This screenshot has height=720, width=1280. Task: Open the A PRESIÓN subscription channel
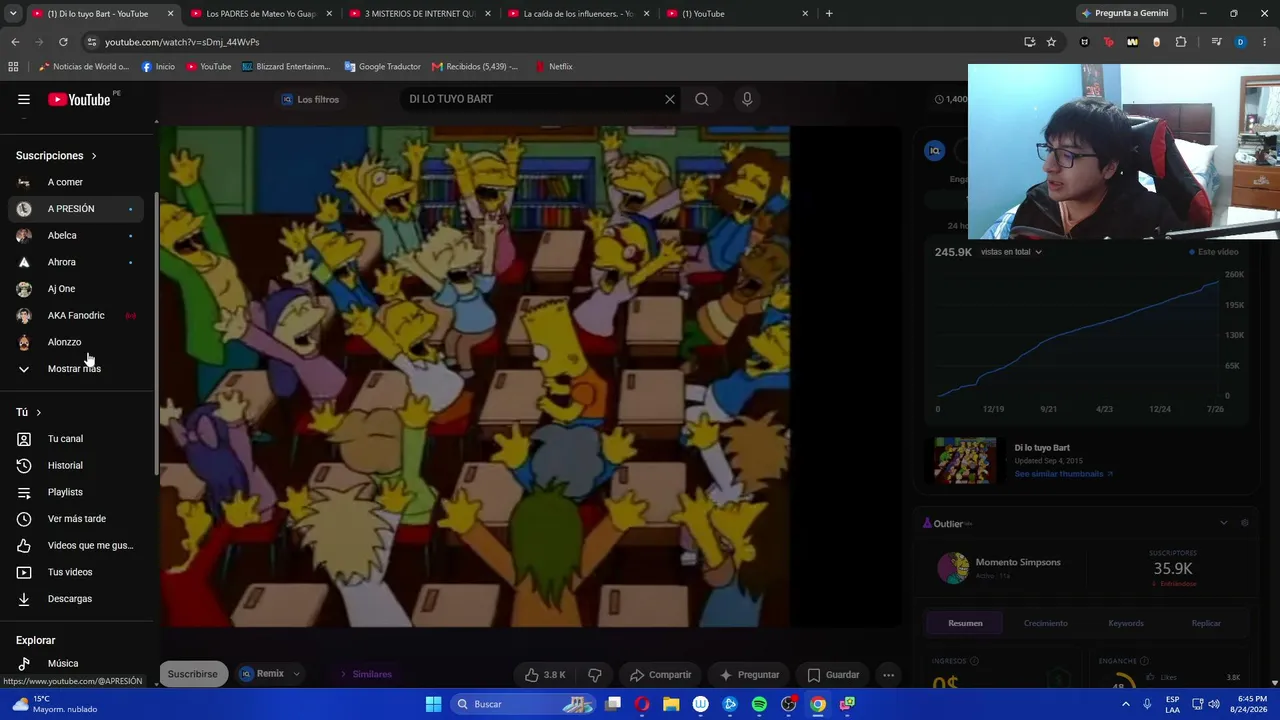coord(78,209)
